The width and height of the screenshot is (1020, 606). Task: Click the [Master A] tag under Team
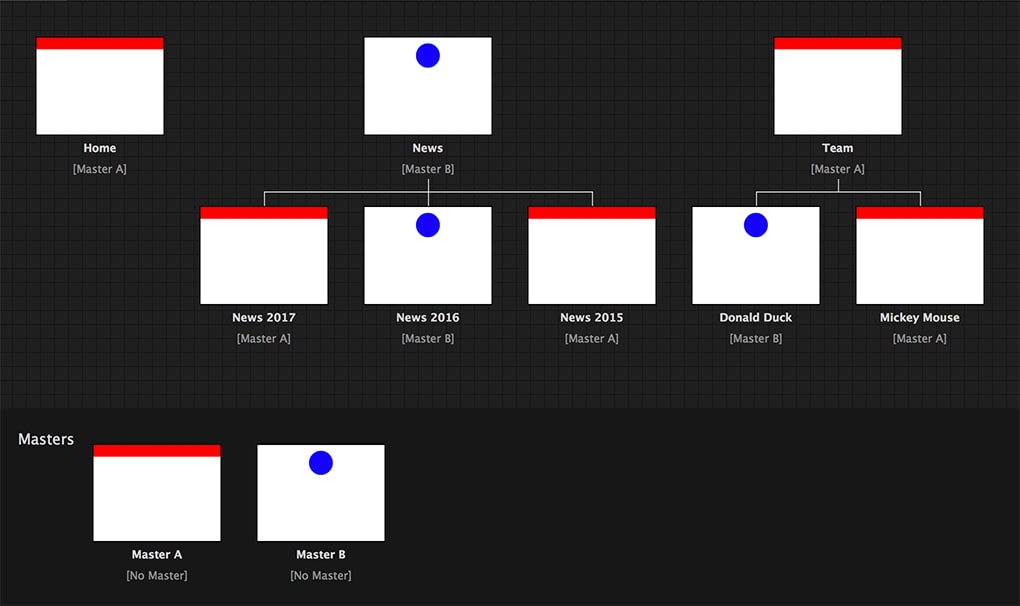tap(837, 169)
